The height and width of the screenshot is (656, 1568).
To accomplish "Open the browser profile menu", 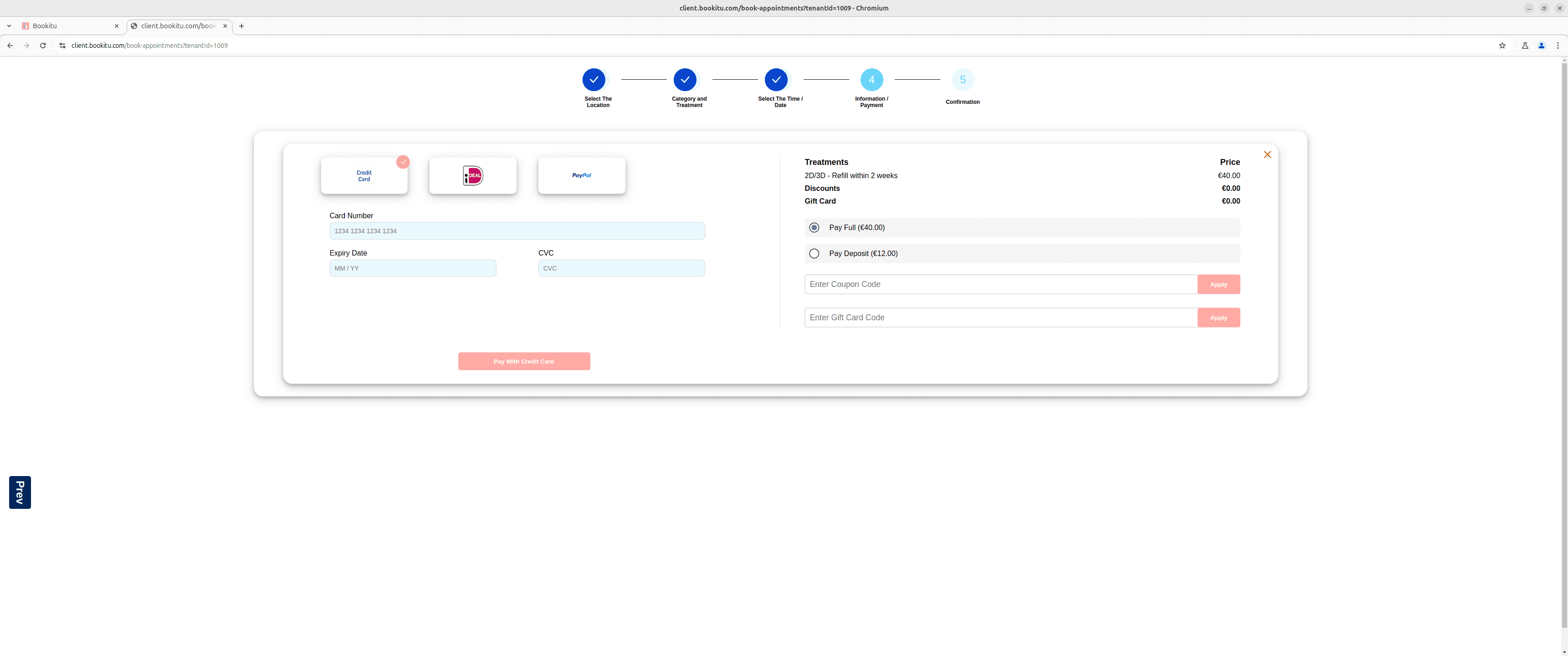I will pyautogui.click(x=1541, y=46).
